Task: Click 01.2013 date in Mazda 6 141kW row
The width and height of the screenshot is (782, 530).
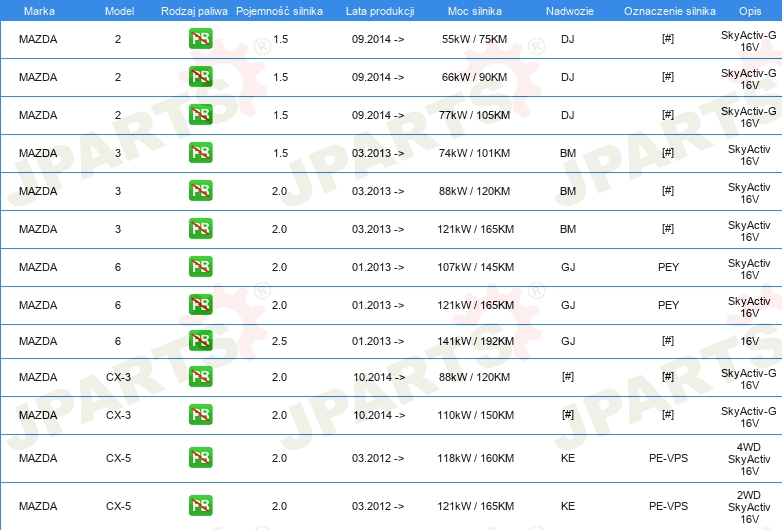Action: [x=378, y=341]
